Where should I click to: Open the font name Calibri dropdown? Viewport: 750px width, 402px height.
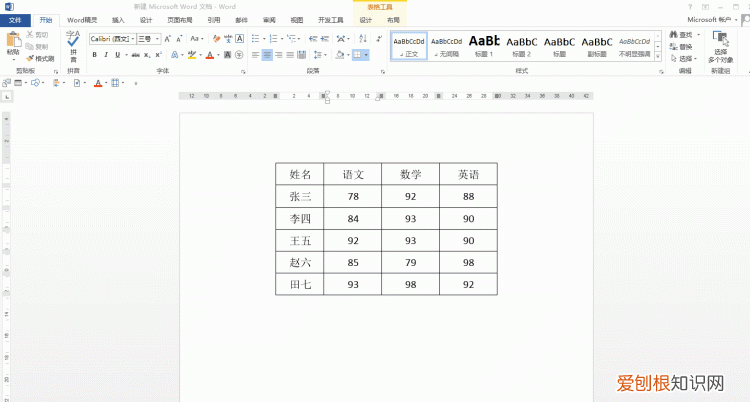tap(133, 39)
